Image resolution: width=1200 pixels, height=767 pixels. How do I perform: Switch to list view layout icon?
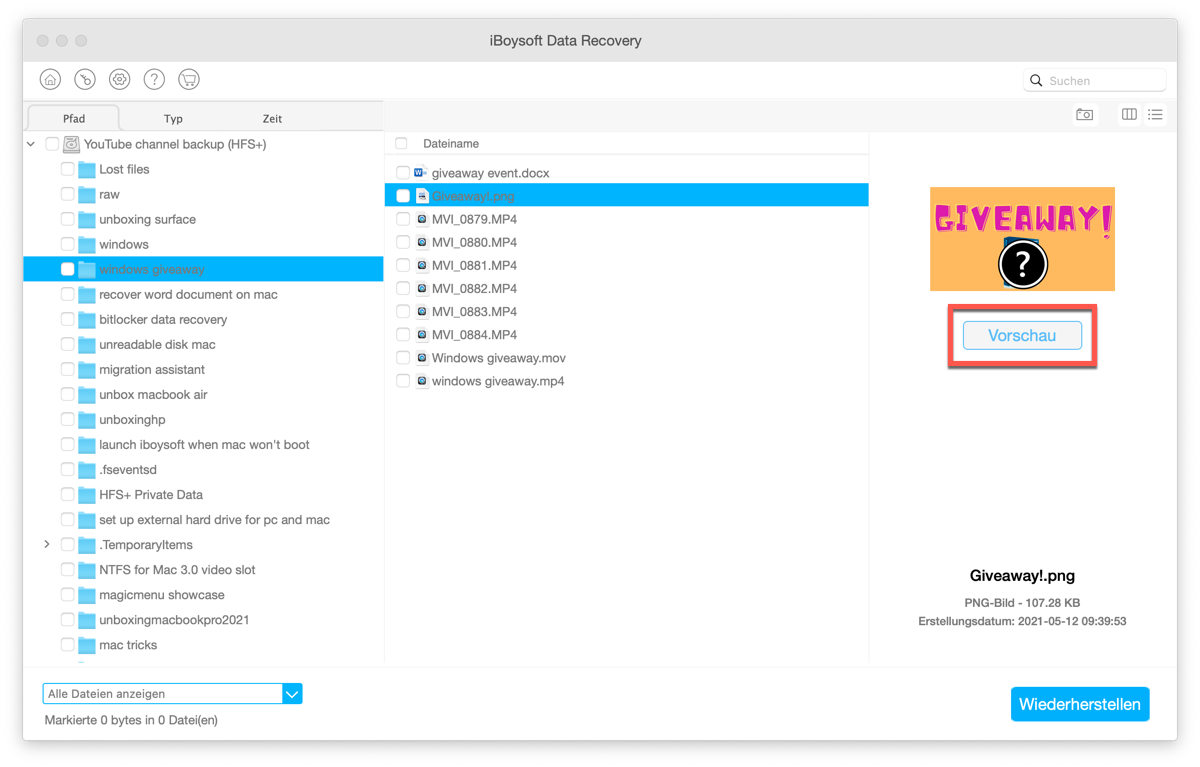pyautogui.click(x=1155, y=115)
